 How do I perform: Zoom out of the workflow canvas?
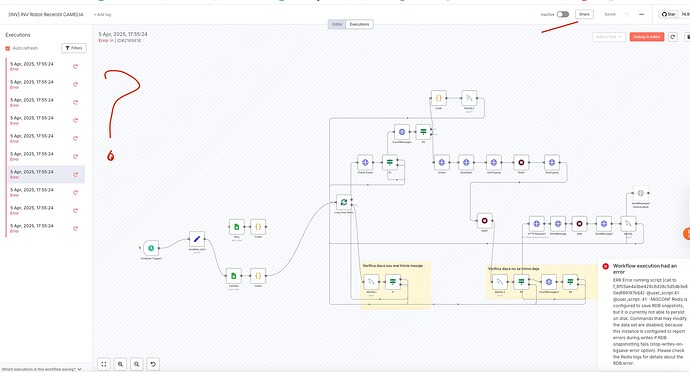click(137, 364)
